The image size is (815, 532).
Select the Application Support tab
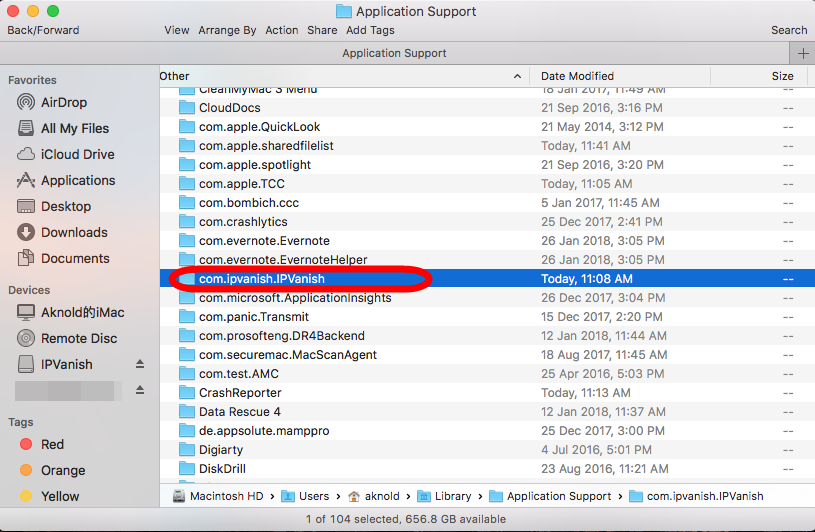[394, 54]
